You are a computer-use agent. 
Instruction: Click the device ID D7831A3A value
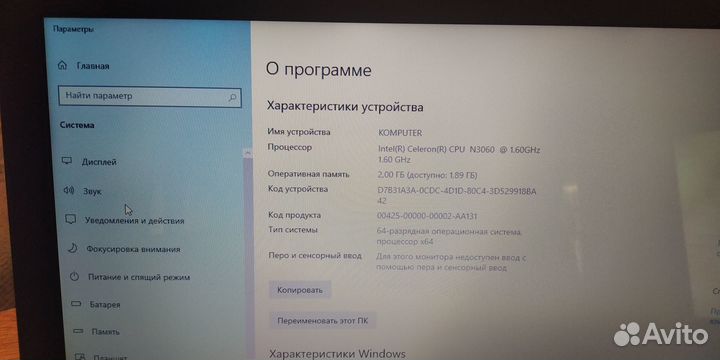[x=456, y=196]
